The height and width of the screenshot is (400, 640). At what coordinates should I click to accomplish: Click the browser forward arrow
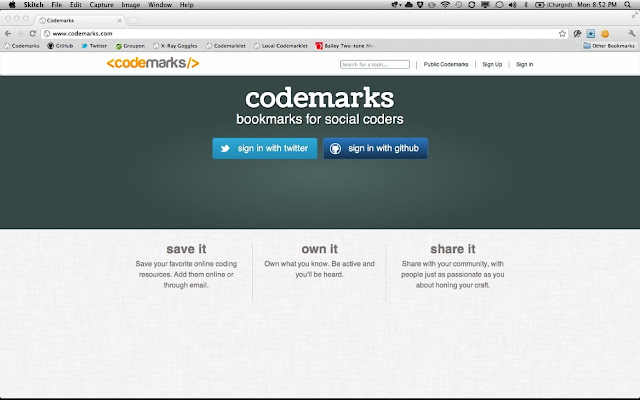(x=20, y=33)
